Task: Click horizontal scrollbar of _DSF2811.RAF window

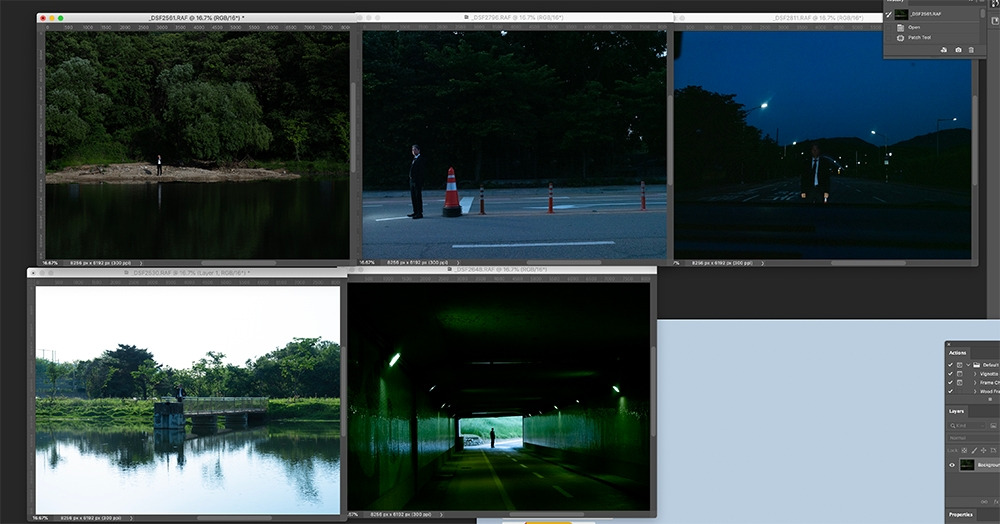Action: pyautogui.click(x=869, y=263)
